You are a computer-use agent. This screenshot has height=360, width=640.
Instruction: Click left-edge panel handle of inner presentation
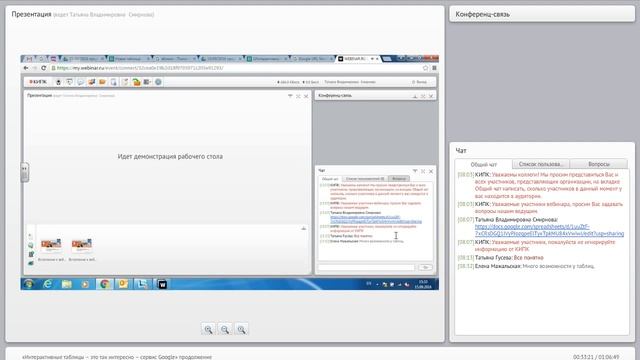tap(24, 172)
